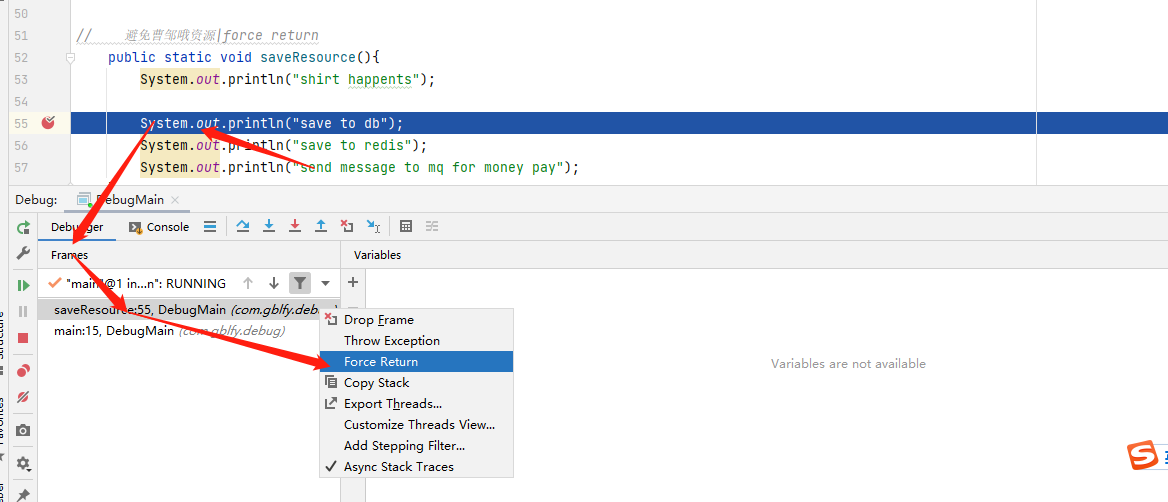Click the camera thread dump icon
The image size is (1168, 502).
click(23, 430)
